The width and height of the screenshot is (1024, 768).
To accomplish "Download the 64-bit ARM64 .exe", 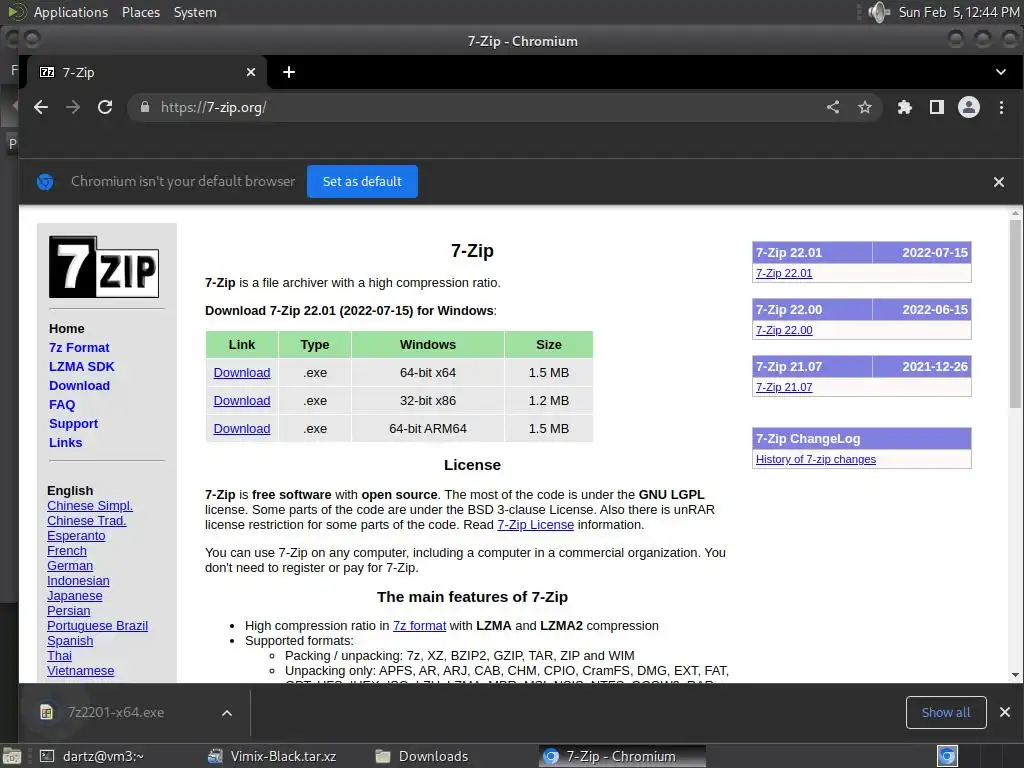I will pos(242,428).
